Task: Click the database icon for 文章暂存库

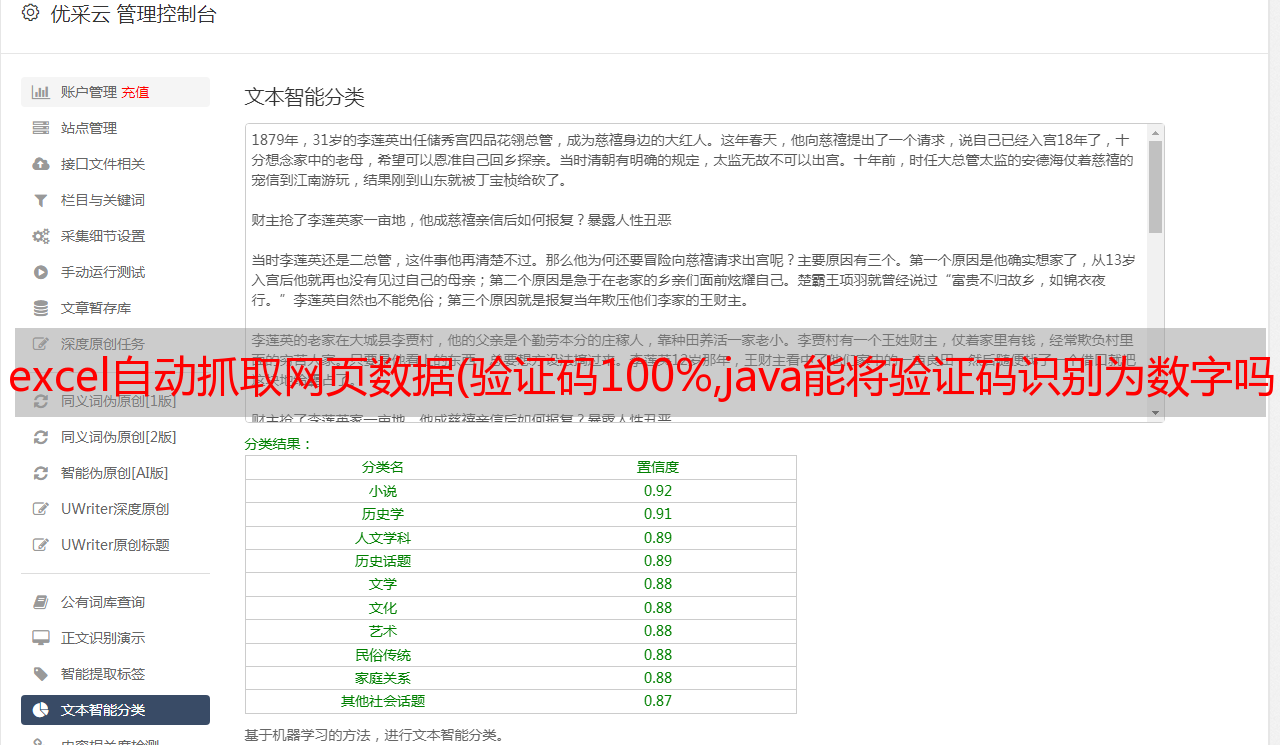Action: pos(41,308)
